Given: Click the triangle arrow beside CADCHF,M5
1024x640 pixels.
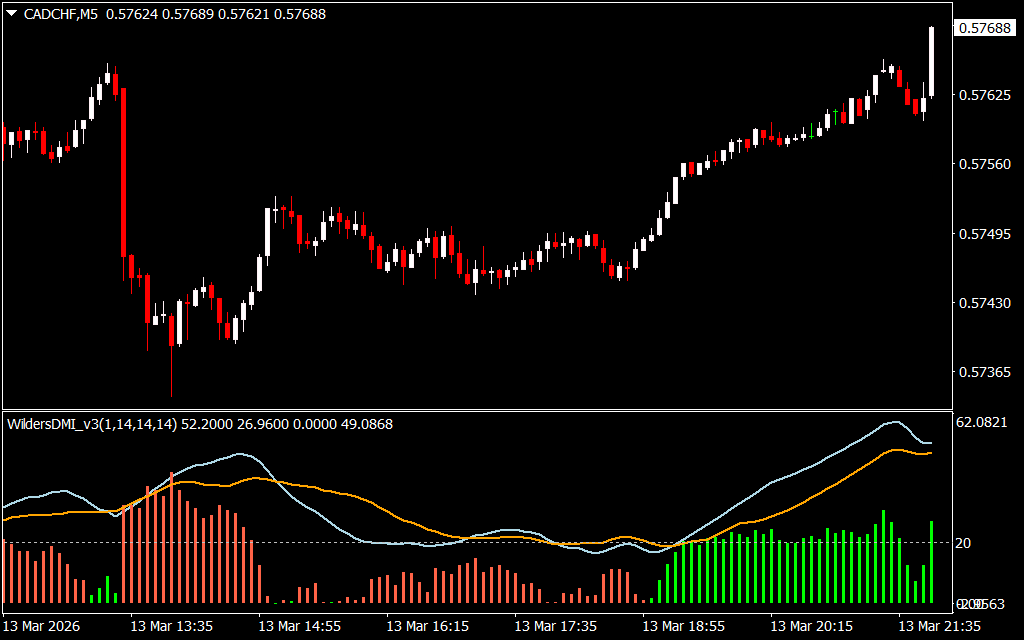Looking at the screenshot, I should (11, 14).
